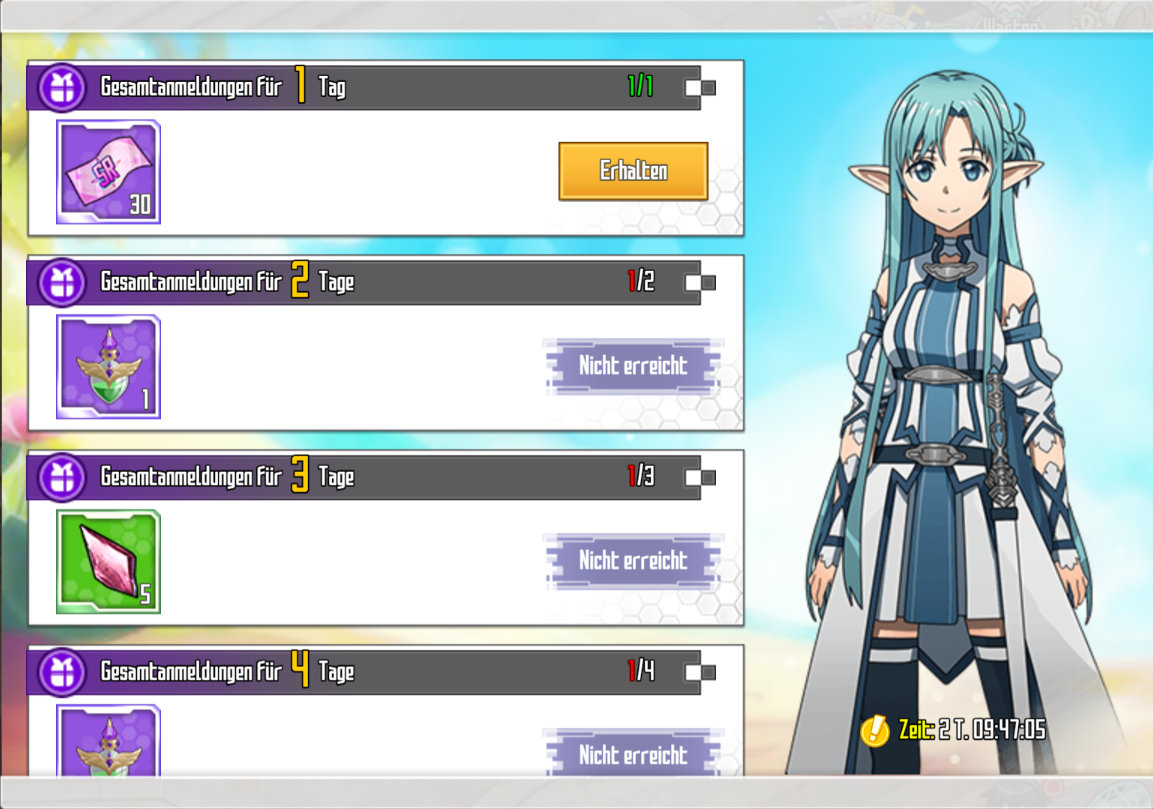The height and width of the screenshot is (809, 1153).
Task: Click the Zeit countdown timer text
Action: coord(972,730)
